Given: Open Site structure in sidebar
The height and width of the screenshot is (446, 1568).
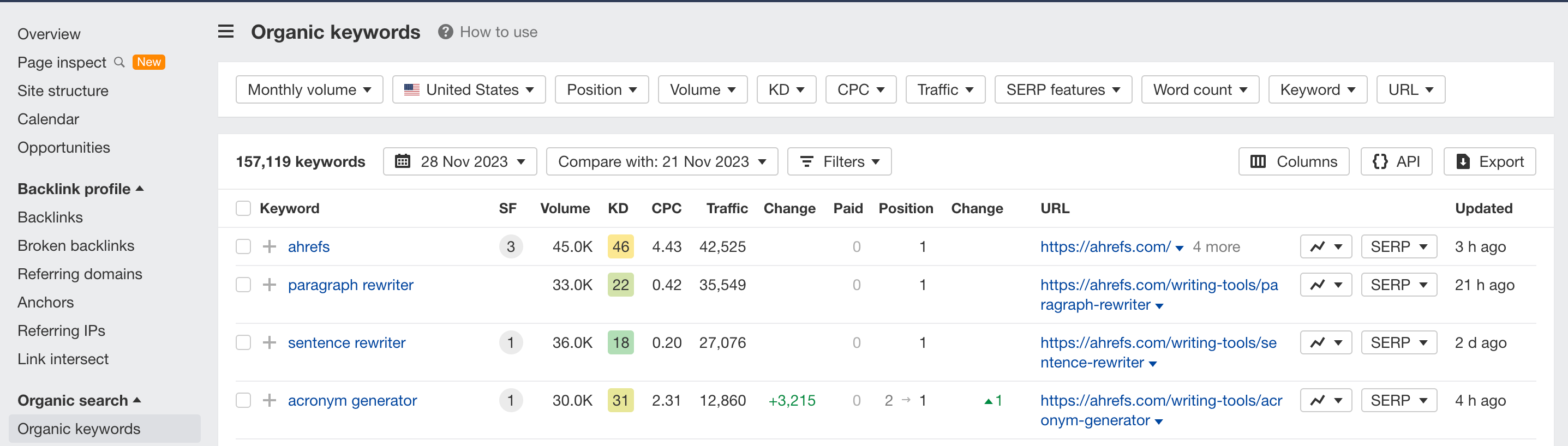Looking at the screenshot, I should 63,91.
